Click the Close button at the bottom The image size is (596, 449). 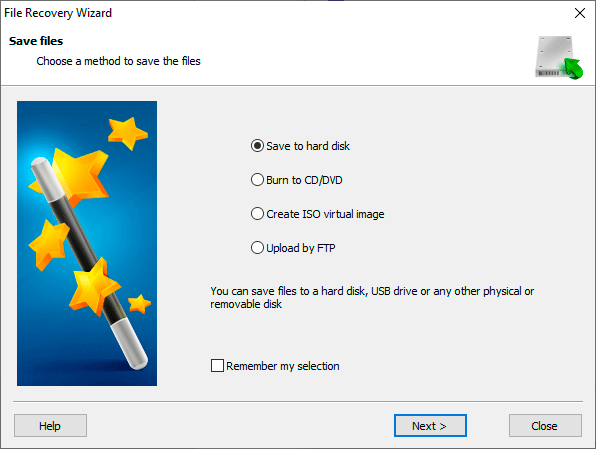(x=545, y=425)
